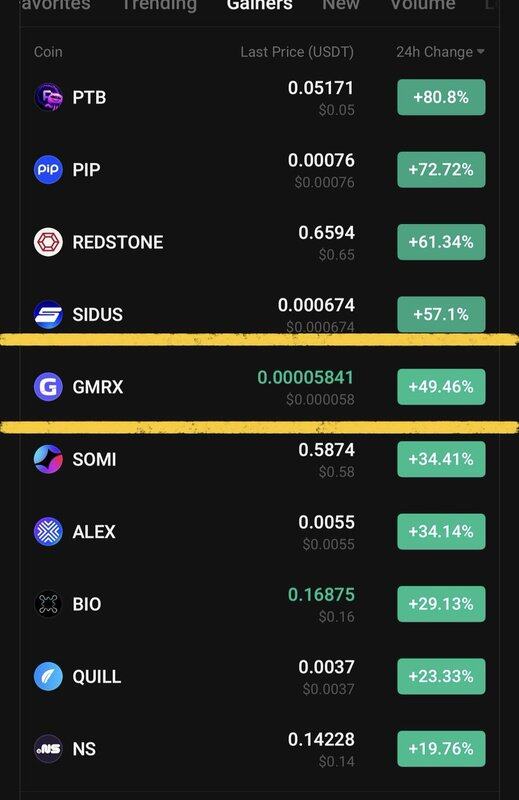Sort by 24h Change dropdown arrow
The height and width of the screenshot is (800, 519).
click(480, 52)
